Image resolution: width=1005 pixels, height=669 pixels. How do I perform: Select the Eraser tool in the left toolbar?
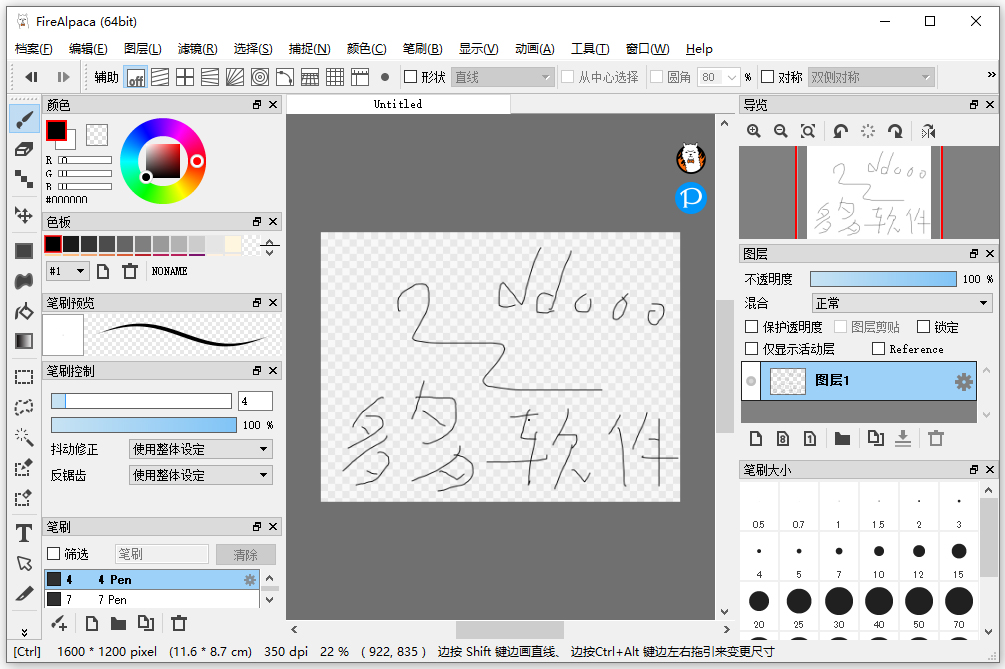coord(23,149)
